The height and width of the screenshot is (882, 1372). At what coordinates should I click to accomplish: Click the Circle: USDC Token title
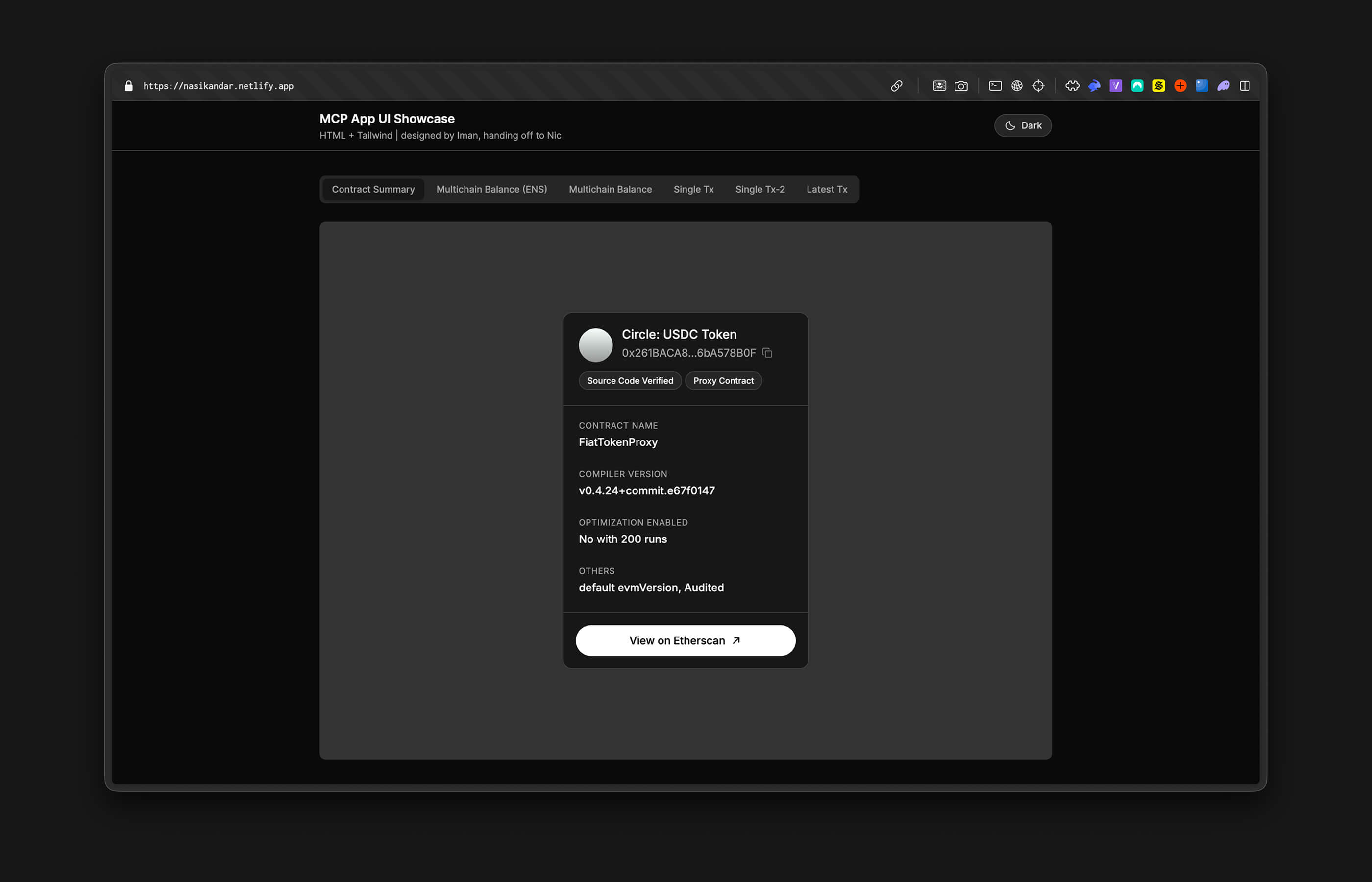pos(679,335)
